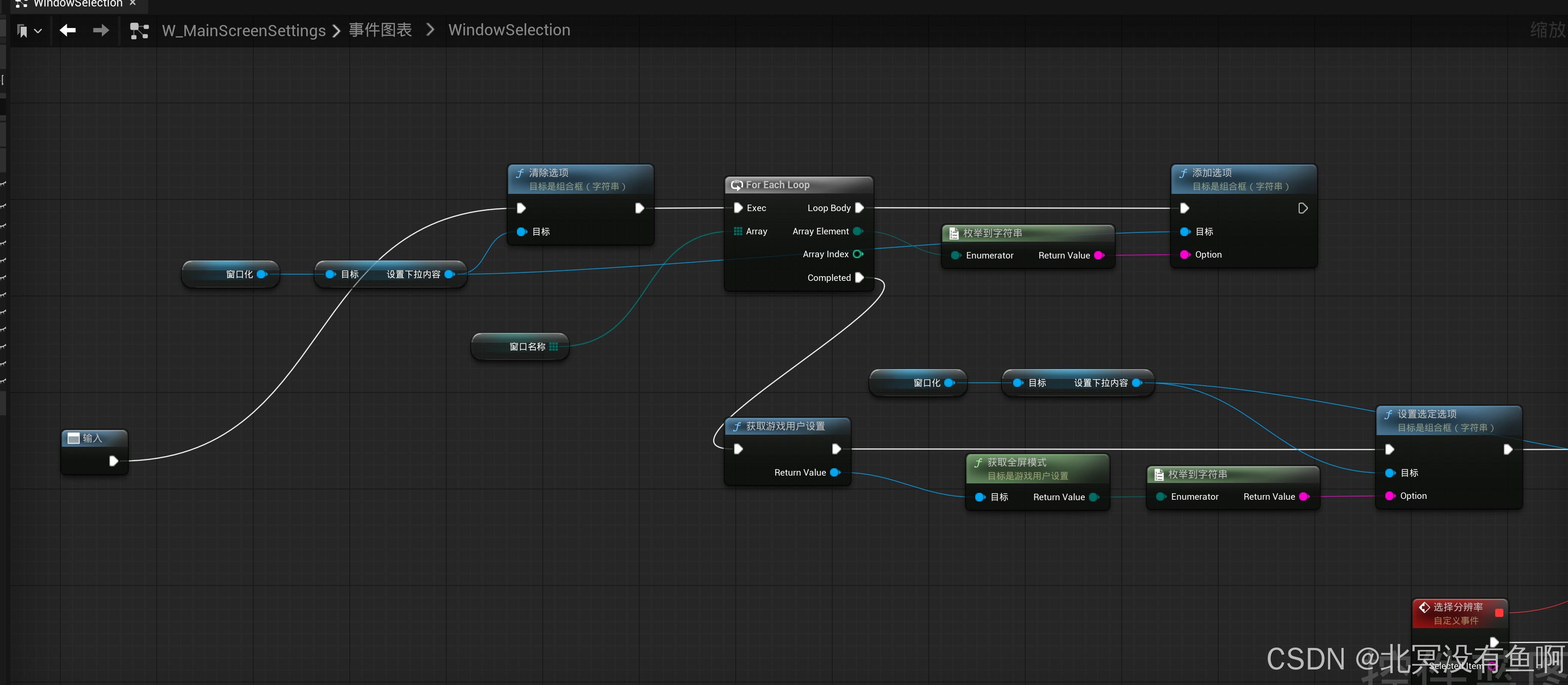
Task: Click the For Each Loop node title
Action: coord(777,184)
